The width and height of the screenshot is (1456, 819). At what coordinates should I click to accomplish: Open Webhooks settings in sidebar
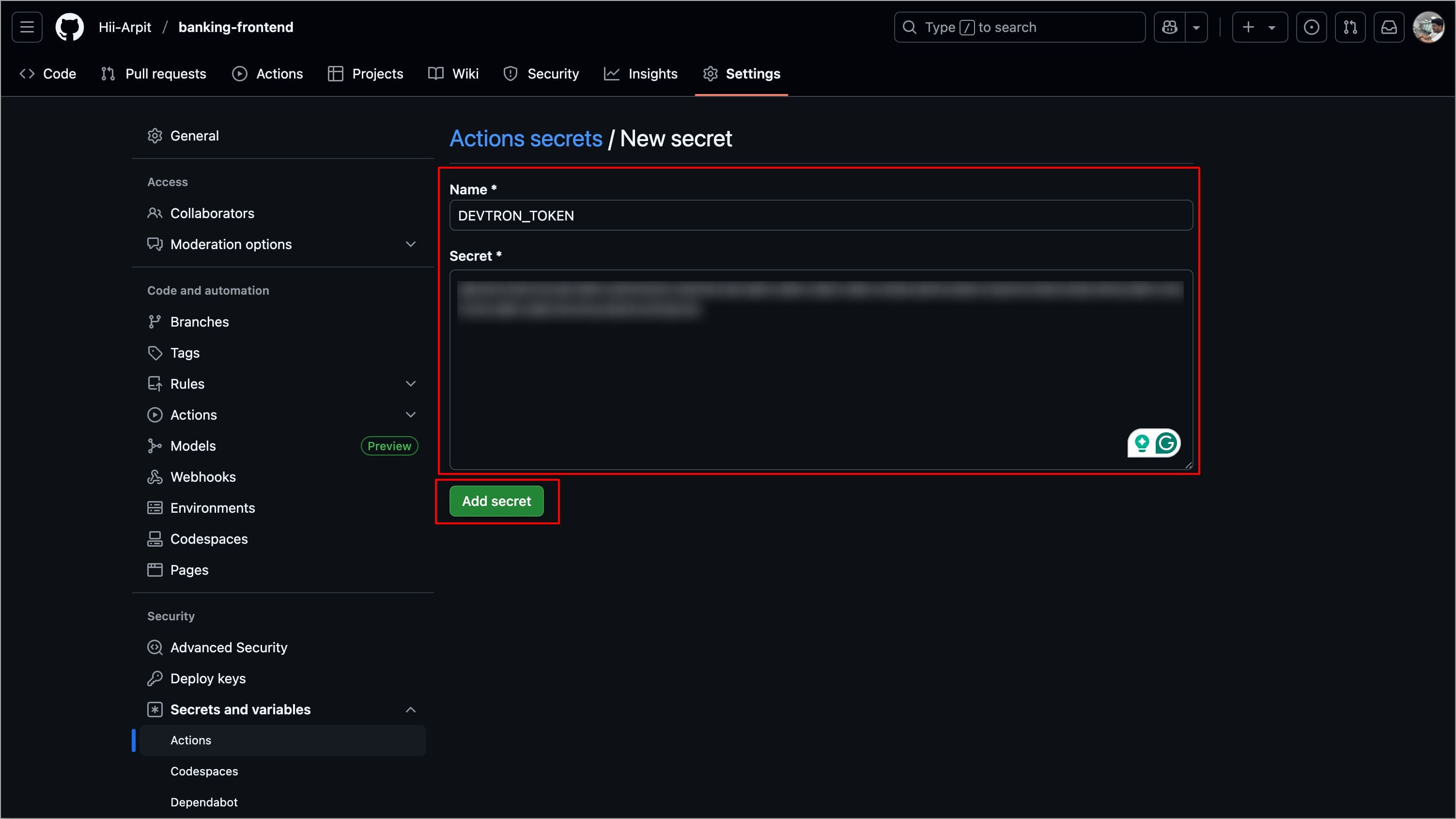pos(203,477)
